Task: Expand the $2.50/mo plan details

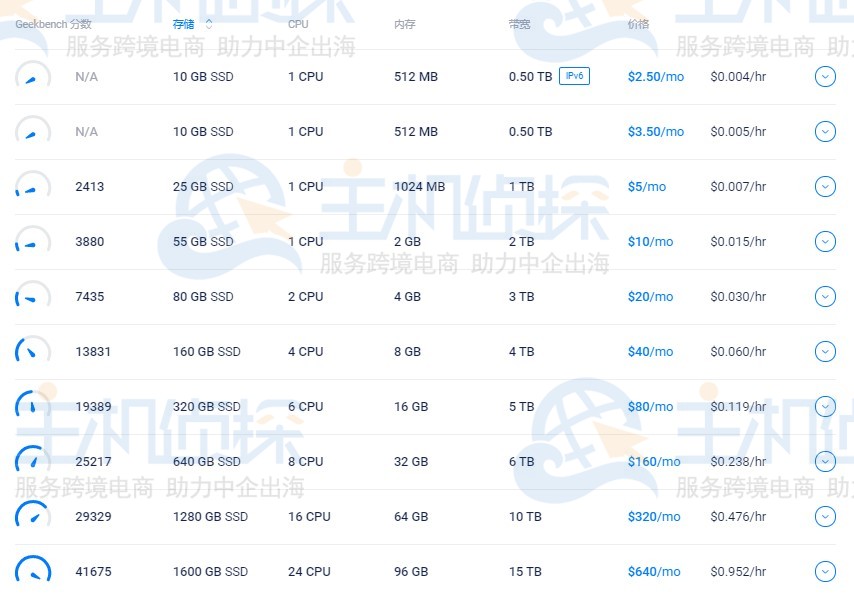Action: click(x=824, y=77)
